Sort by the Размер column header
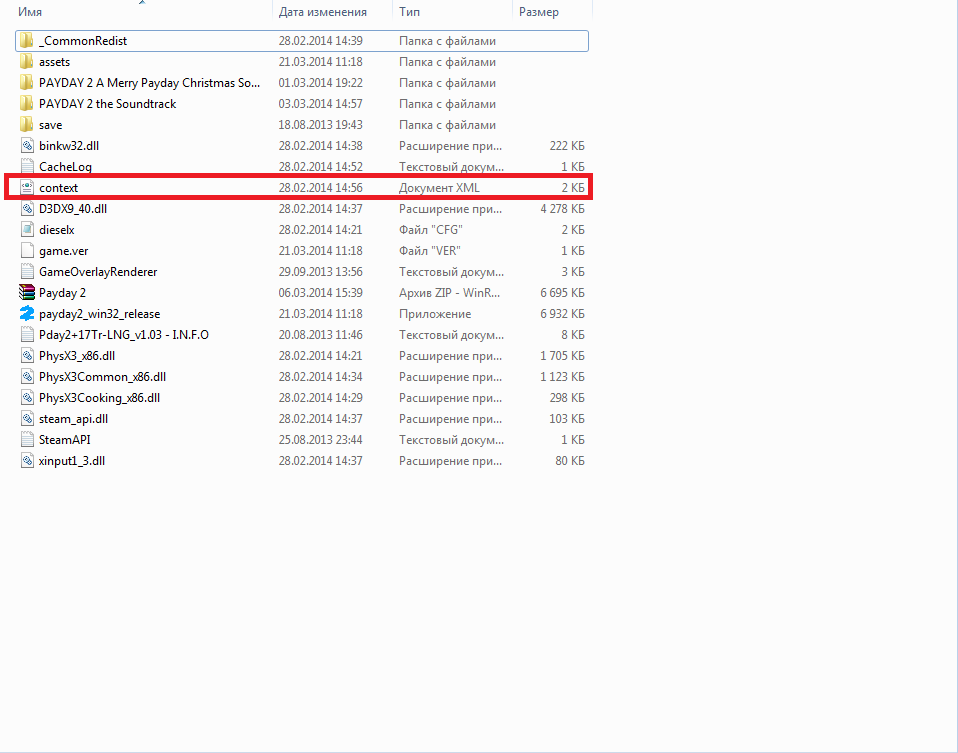This screenshot has width=958, height=753. coord(539,12)
